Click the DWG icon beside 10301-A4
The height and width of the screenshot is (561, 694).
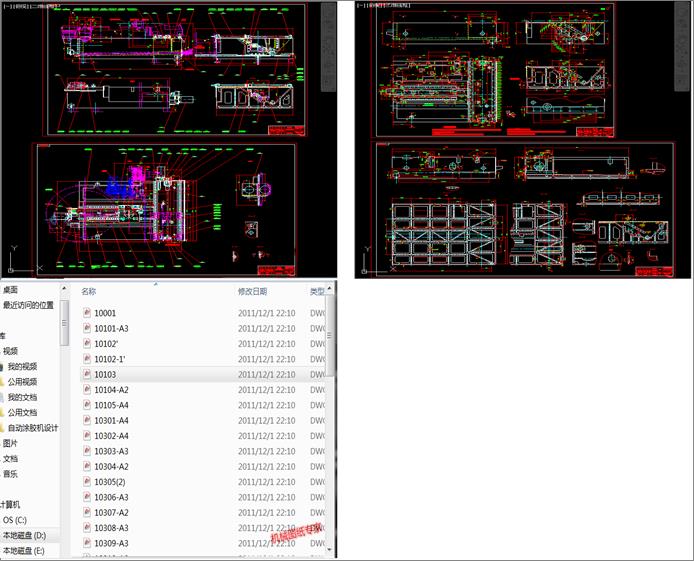pos(87,420)
